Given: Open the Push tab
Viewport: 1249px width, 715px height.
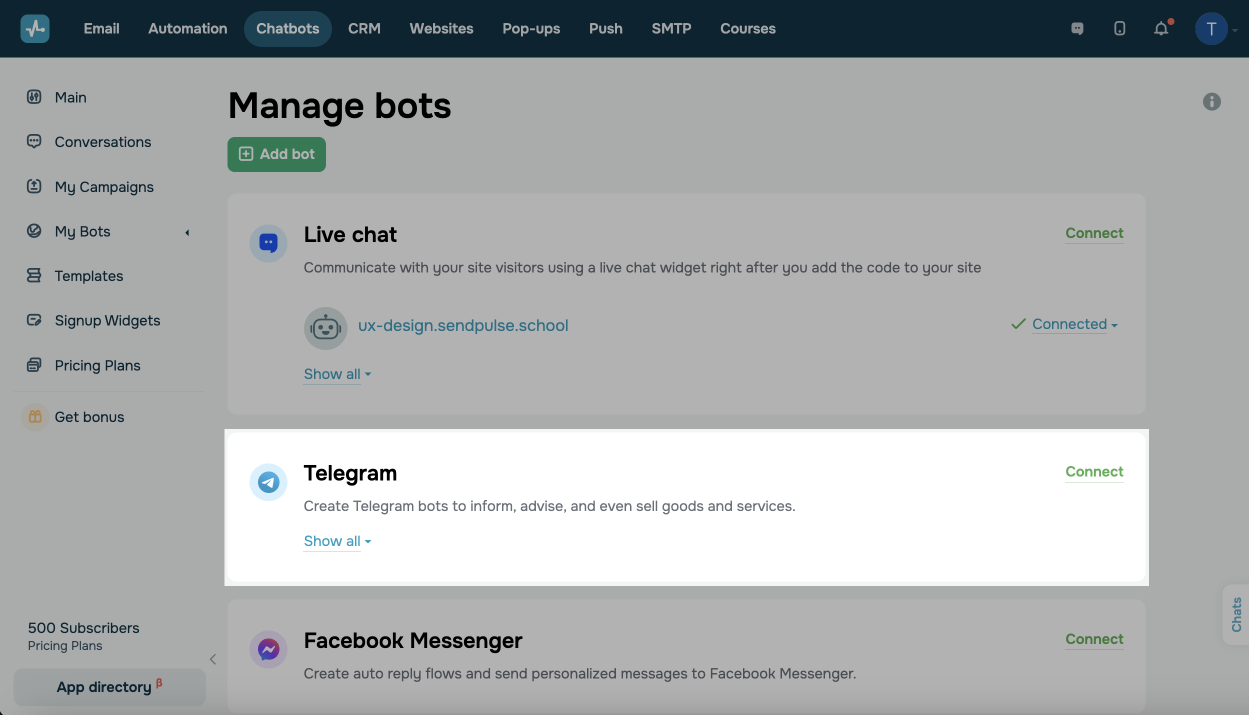Looking at the screenshot, I should pyautogui.click(x=606, y=29).
